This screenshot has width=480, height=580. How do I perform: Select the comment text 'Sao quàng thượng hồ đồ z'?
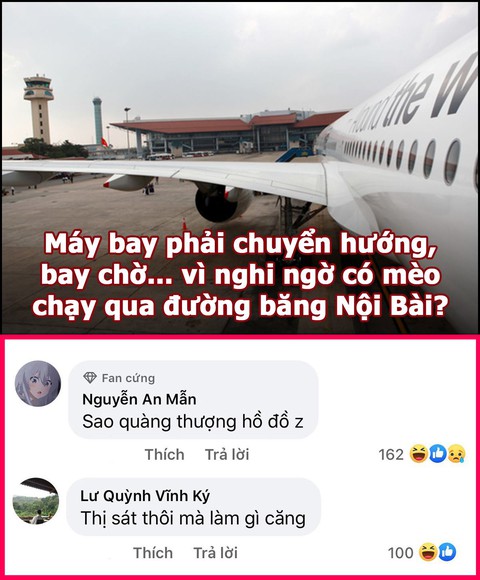point(193,422)
